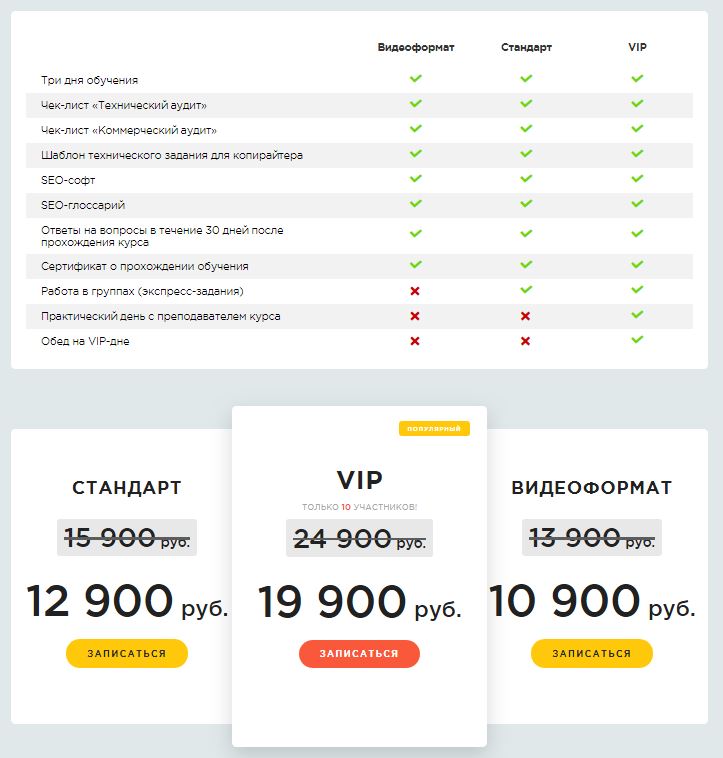Click the yellow Популярный badge
Image resolution: width=723 pixels, height=758 pixels.
coord(434,429)
